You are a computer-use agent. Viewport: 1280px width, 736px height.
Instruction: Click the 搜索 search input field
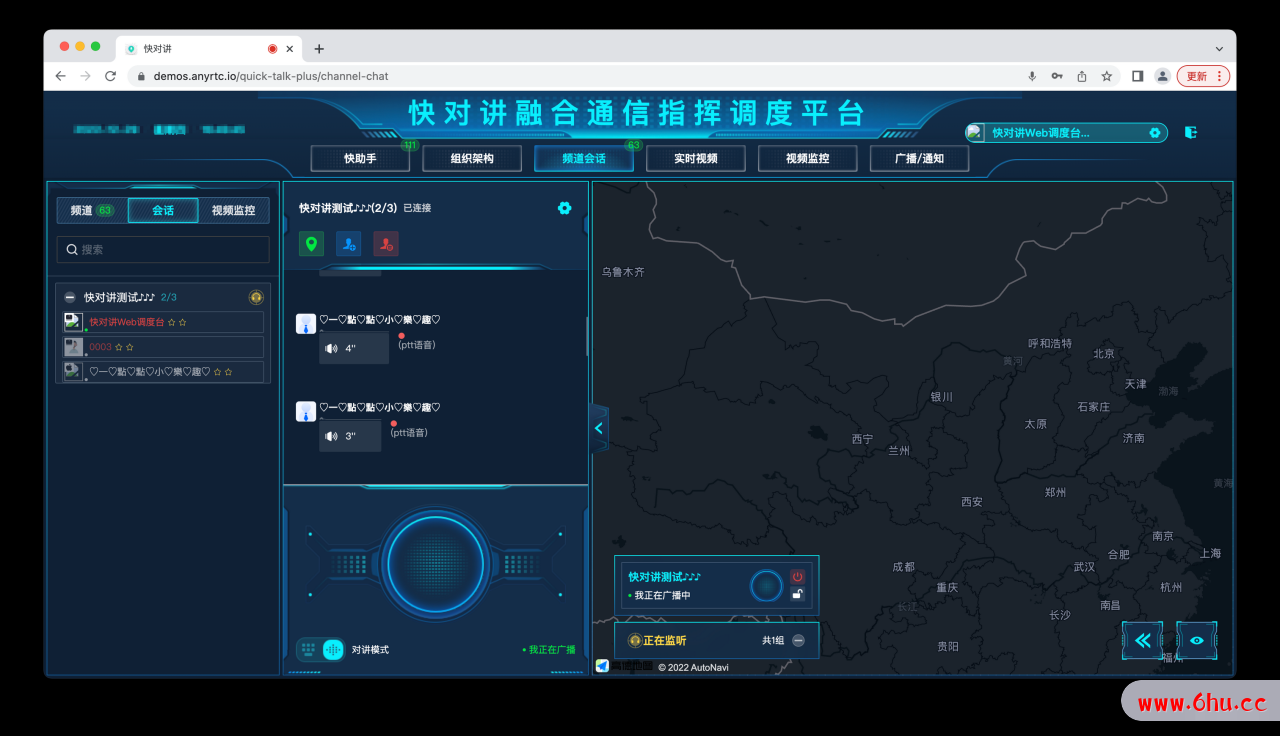[163, 249]
